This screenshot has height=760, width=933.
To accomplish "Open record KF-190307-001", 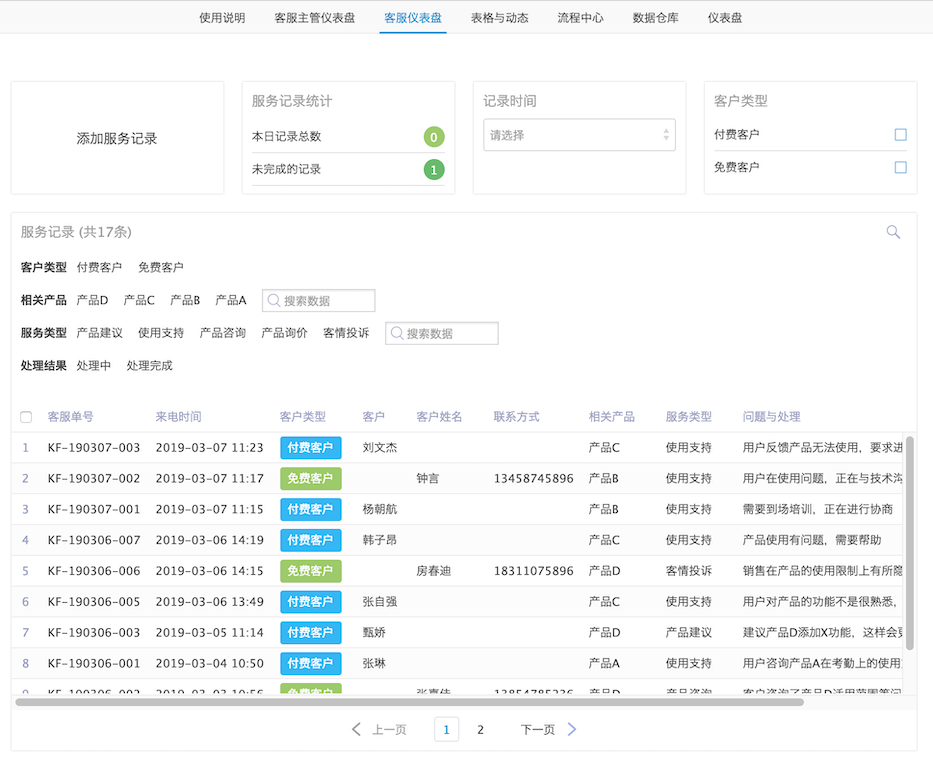I will pyautogui.click(x=94, y=509).
